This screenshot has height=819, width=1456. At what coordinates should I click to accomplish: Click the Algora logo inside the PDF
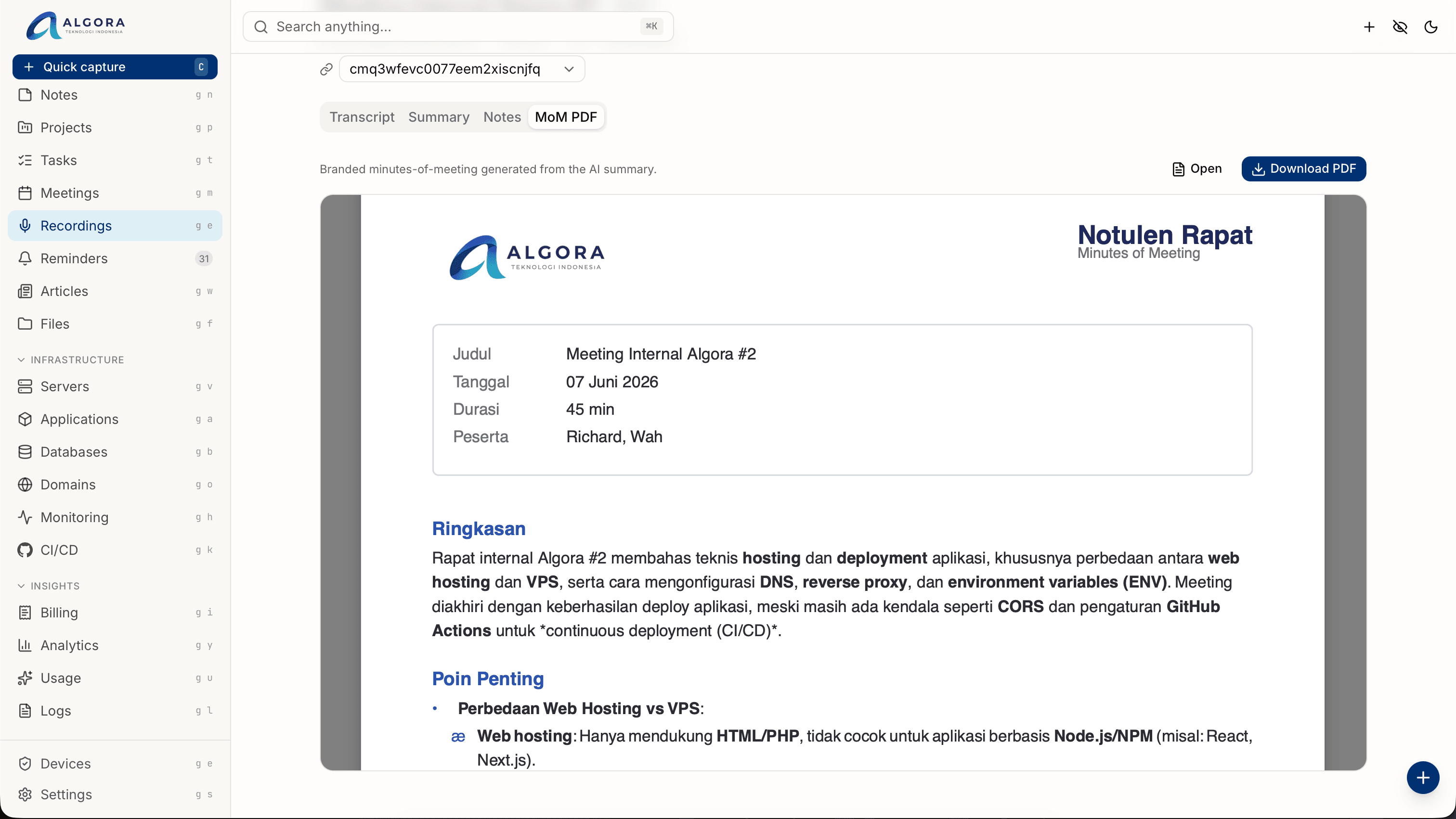pyautogui.click(x=527, y=257)
